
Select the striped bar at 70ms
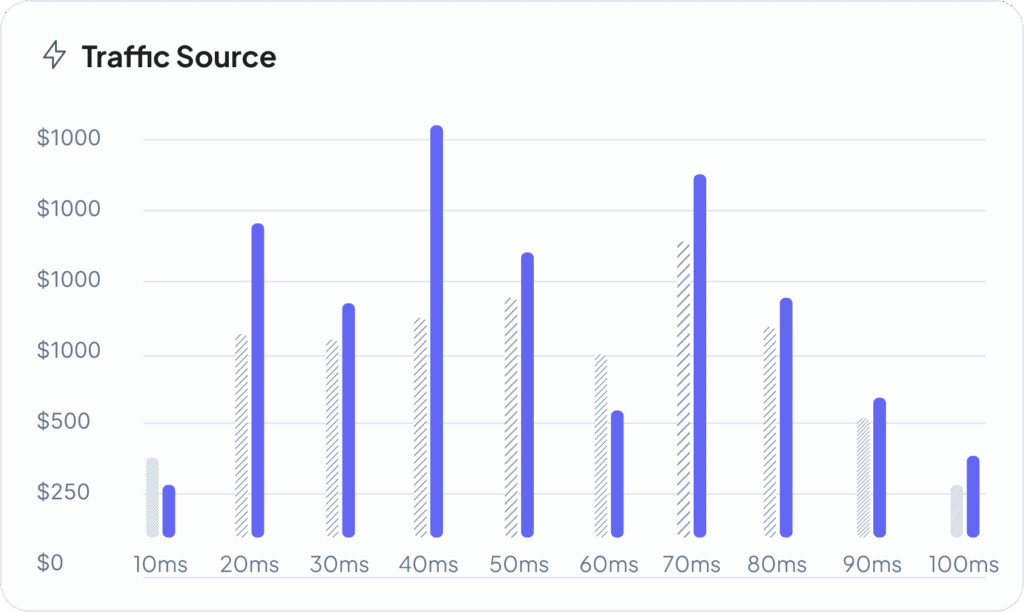pyautogui.click(x=683, y=388)
